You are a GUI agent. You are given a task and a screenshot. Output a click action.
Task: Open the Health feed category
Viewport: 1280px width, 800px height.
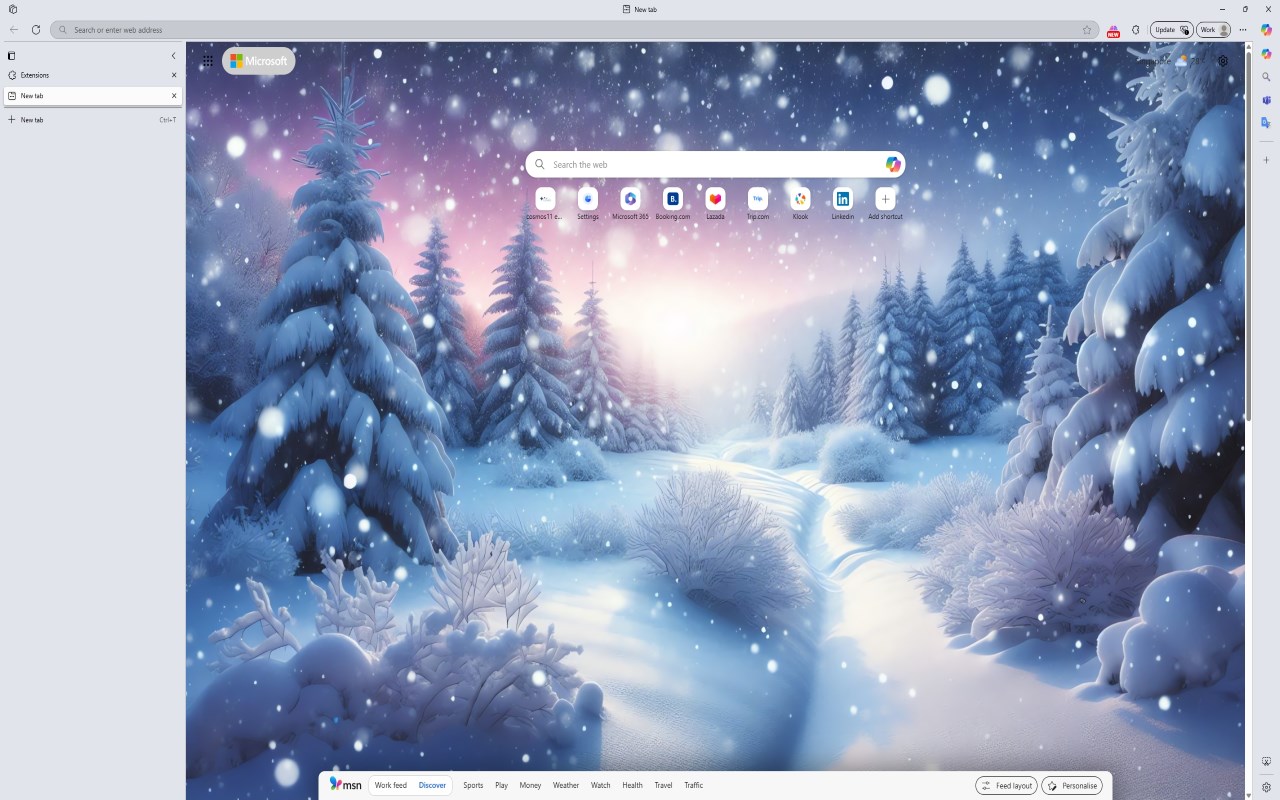[x=632, y=785]
